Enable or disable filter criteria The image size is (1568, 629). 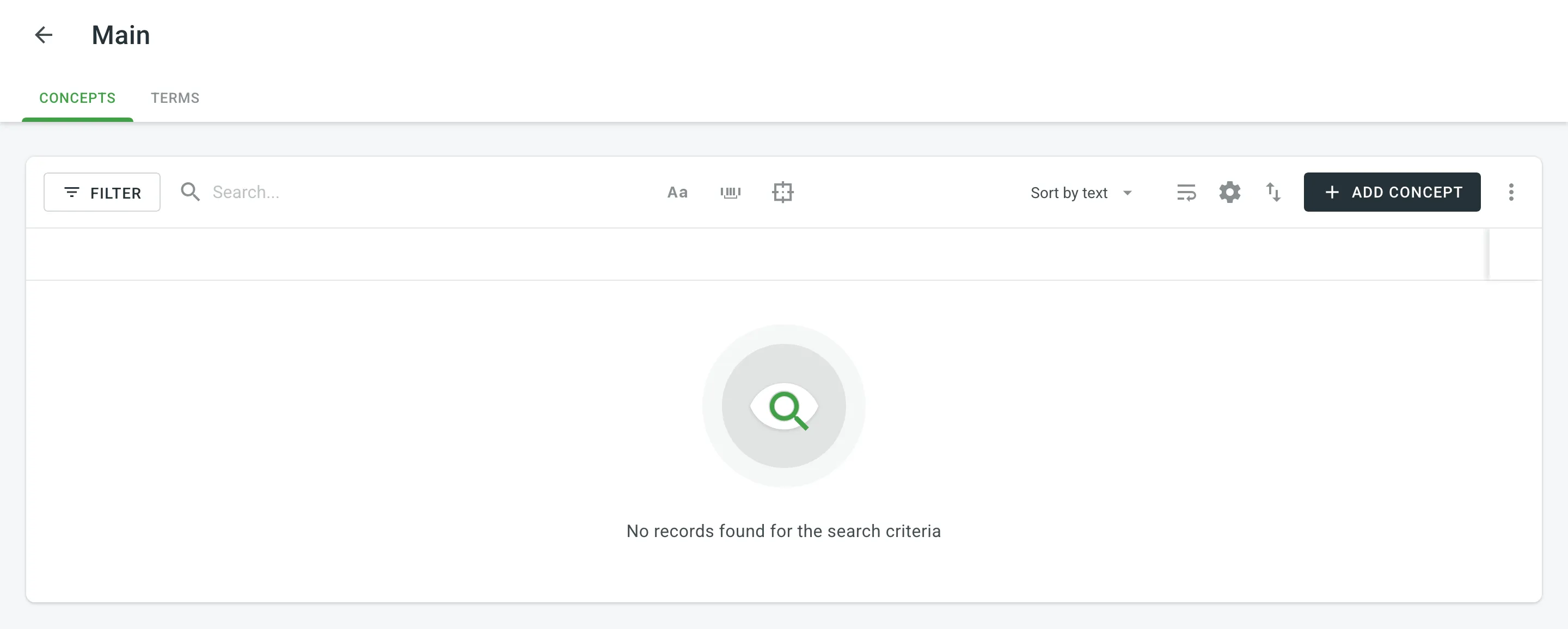point(102,192)
